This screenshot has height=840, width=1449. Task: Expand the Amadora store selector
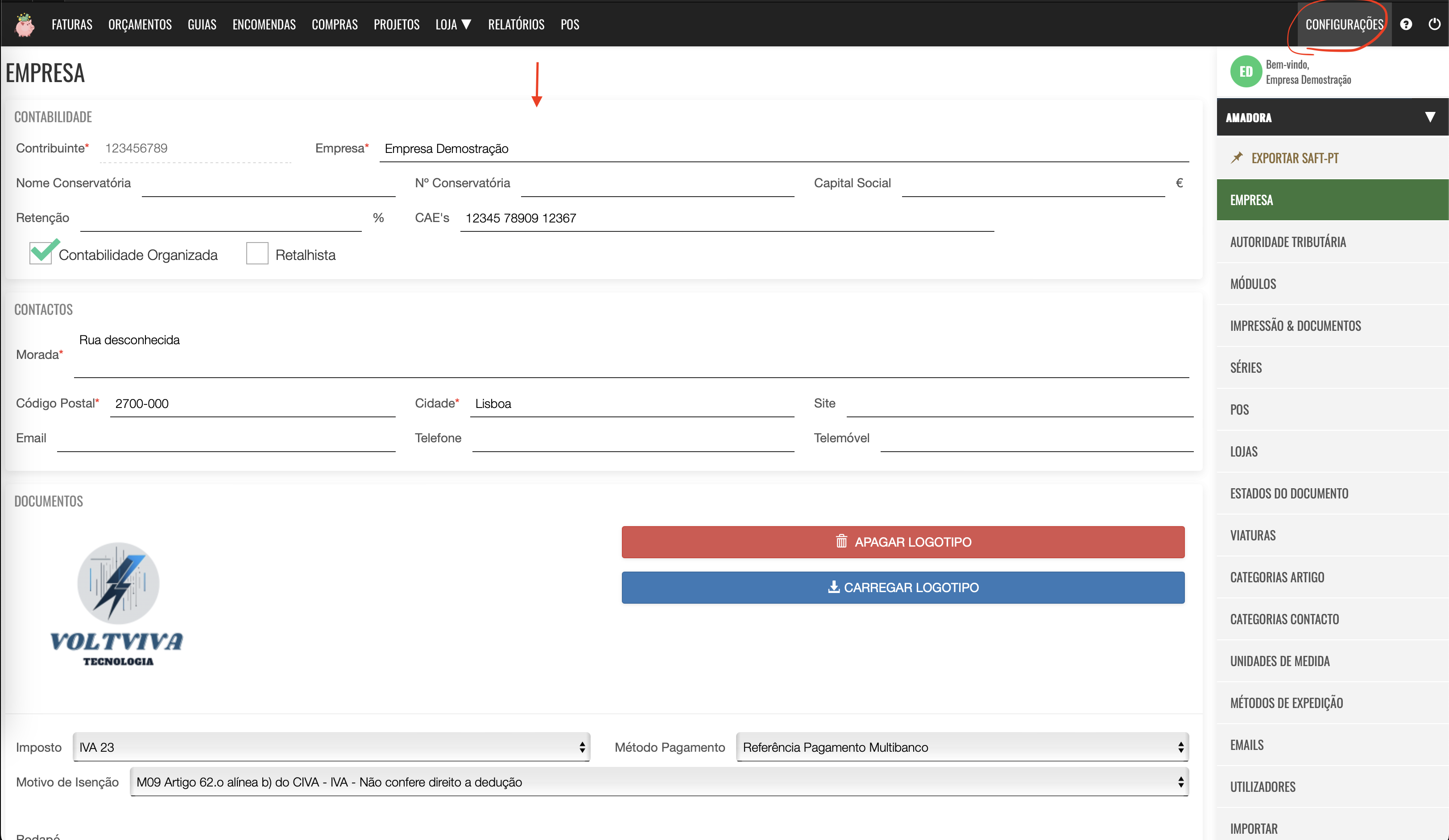click(1429, 117)
